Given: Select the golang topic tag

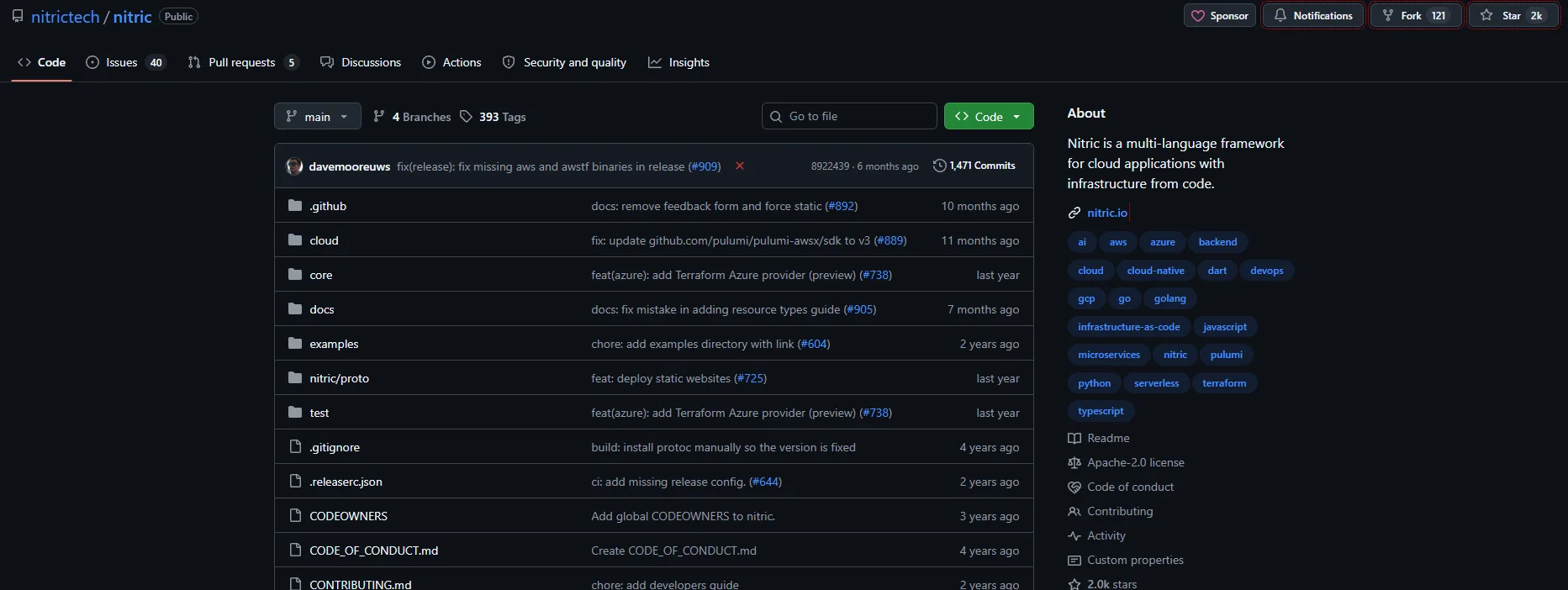Looking at the screenshot, I should point(1169,298).
